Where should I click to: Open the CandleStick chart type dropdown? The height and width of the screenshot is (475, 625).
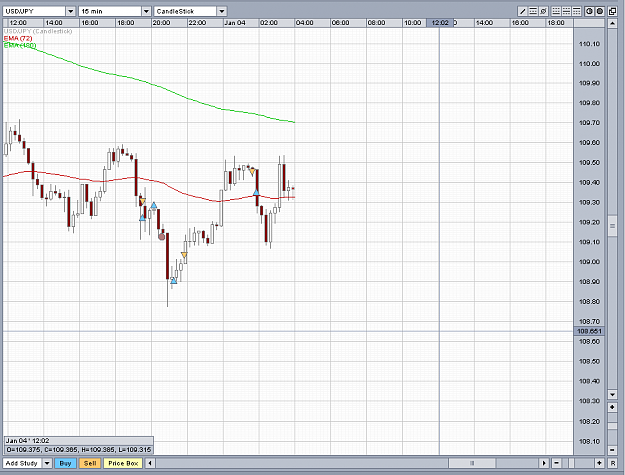tap(222, 11)
